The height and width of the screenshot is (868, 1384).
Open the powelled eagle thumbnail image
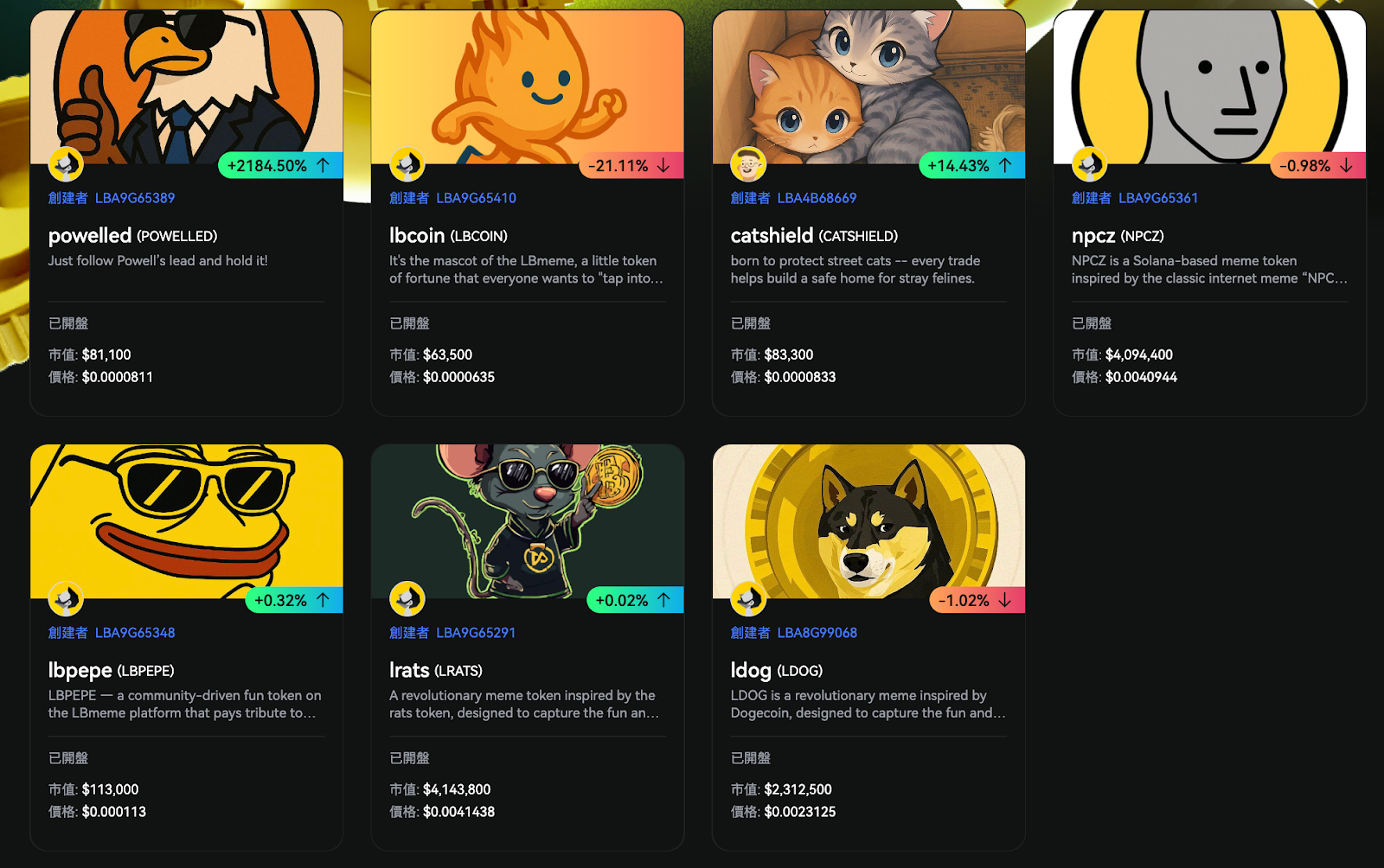point(187,86)
